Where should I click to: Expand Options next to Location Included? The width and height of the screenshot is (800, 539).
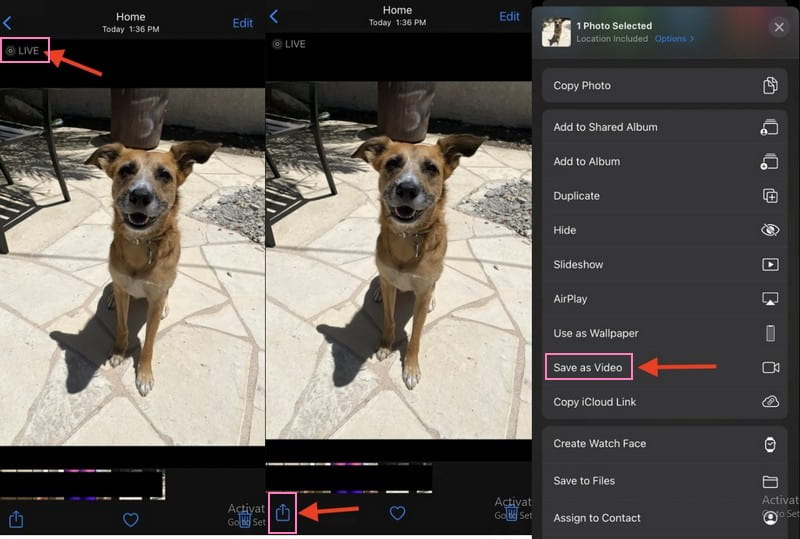[674, 39]
